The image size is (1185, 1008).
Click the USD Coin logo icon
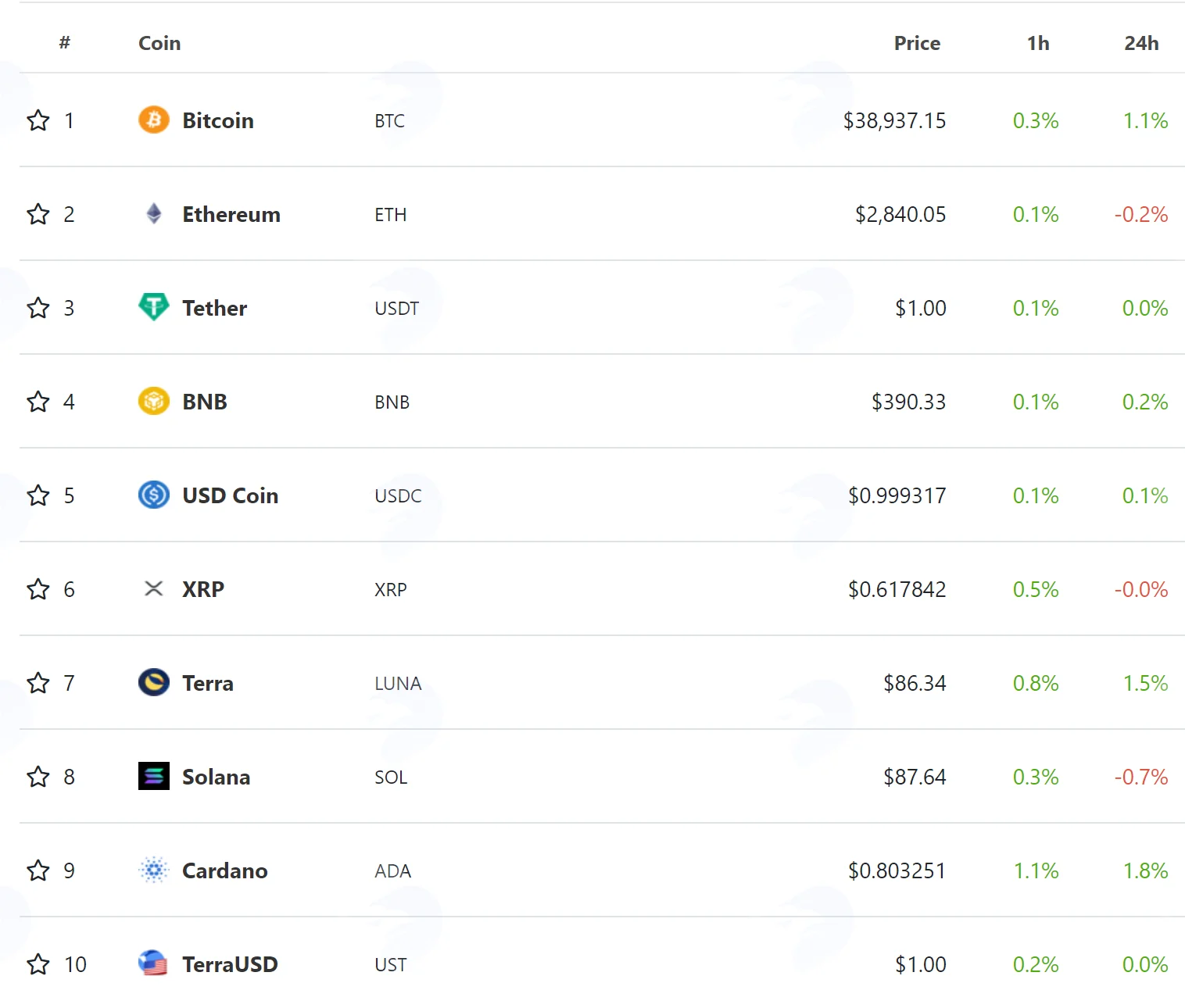coord(154,495)
